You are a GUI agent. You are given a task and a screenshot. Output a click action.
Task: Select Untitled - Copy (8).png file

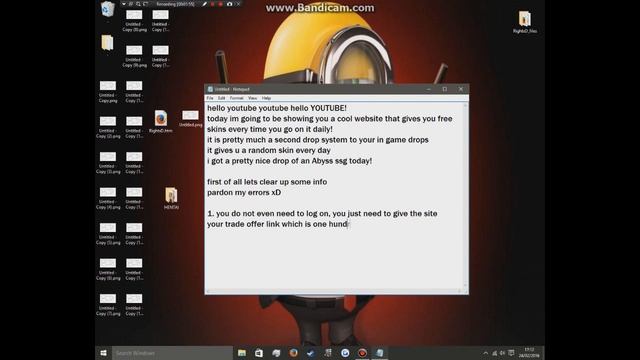point(134,20)
